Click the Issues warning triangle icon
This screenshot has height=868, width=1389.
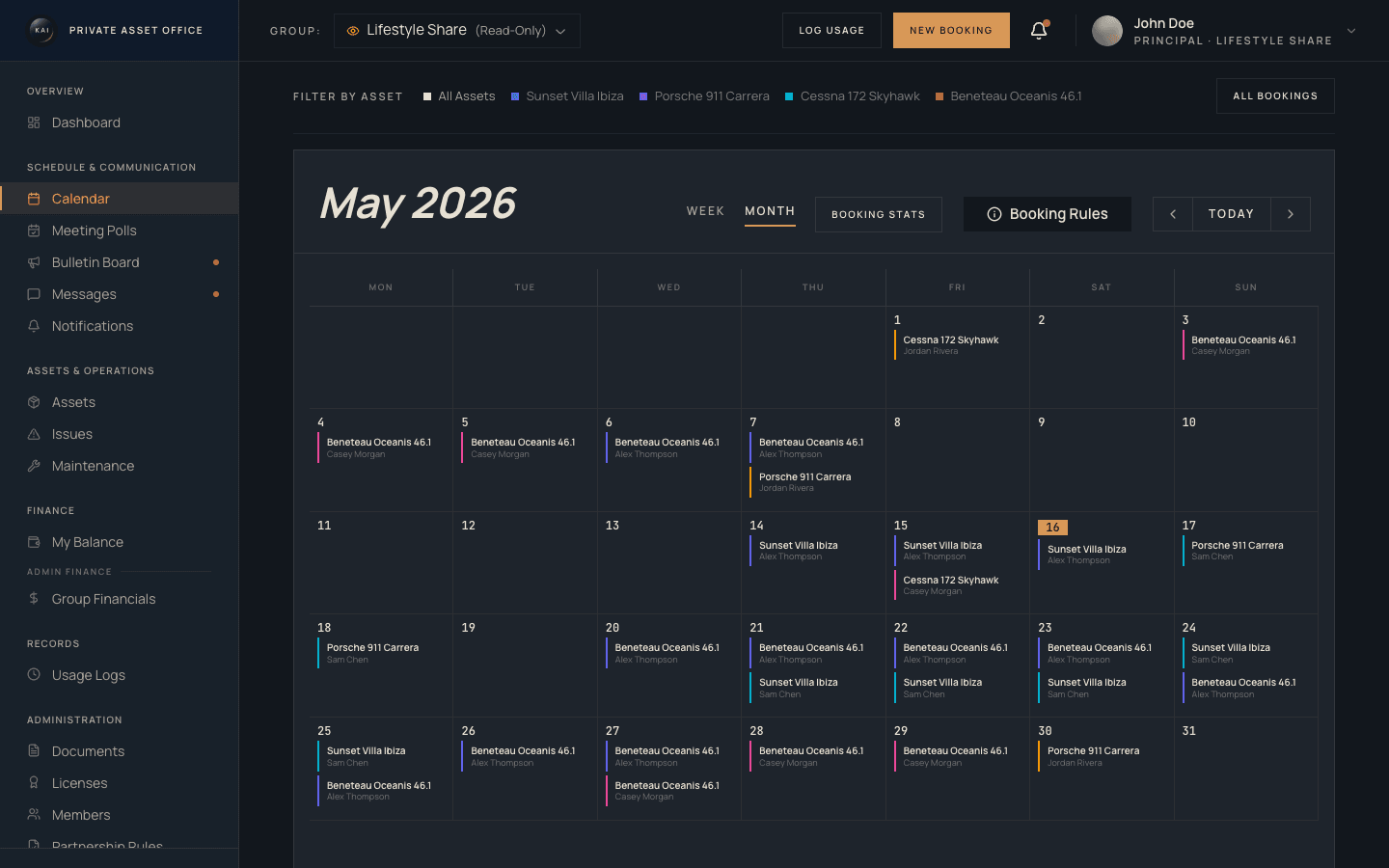pyautogui.click(x=34, y=434)
